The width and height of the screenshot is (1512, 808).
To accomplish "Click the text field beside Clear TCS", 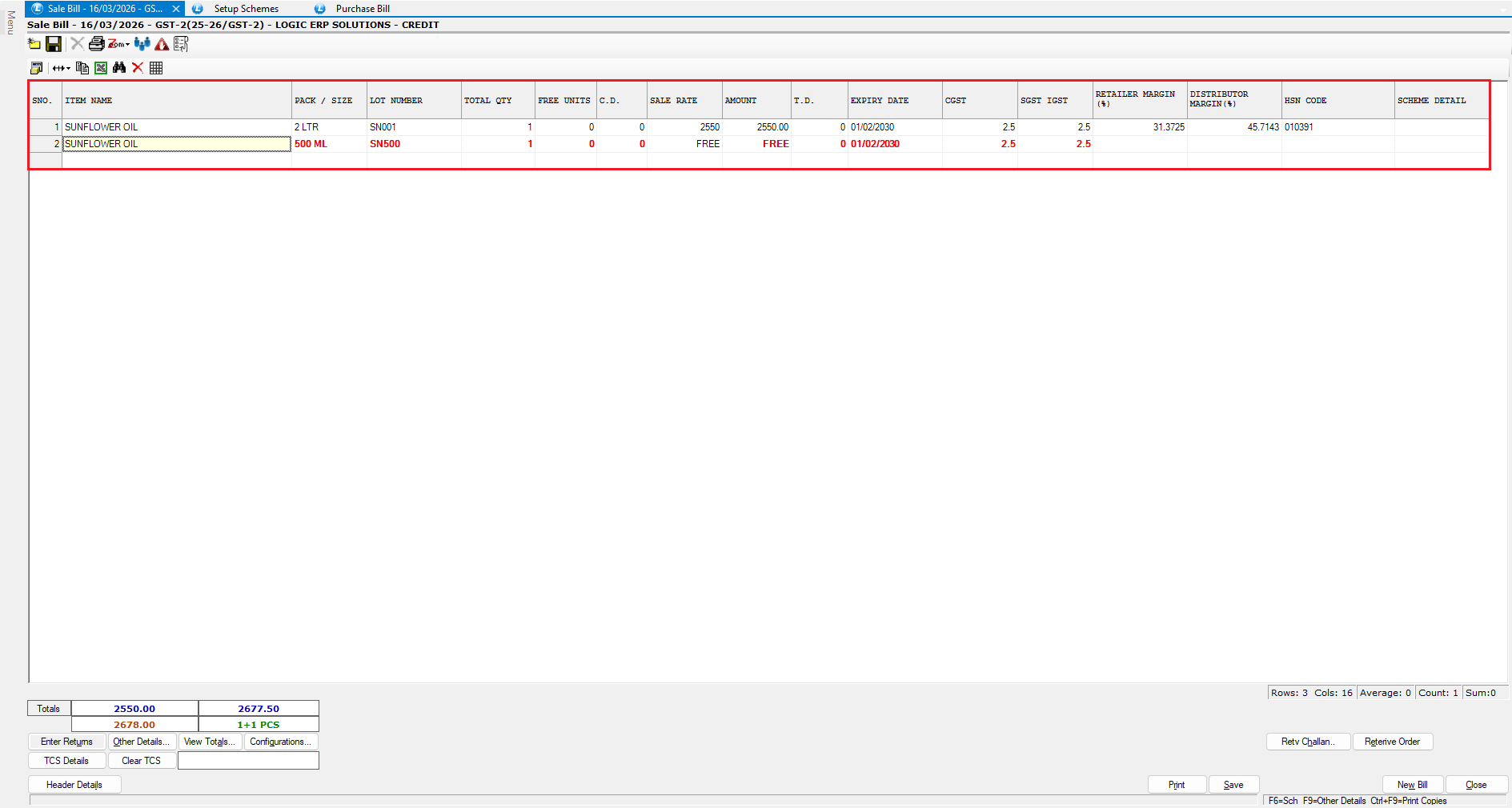I will (x=248, y=761).
